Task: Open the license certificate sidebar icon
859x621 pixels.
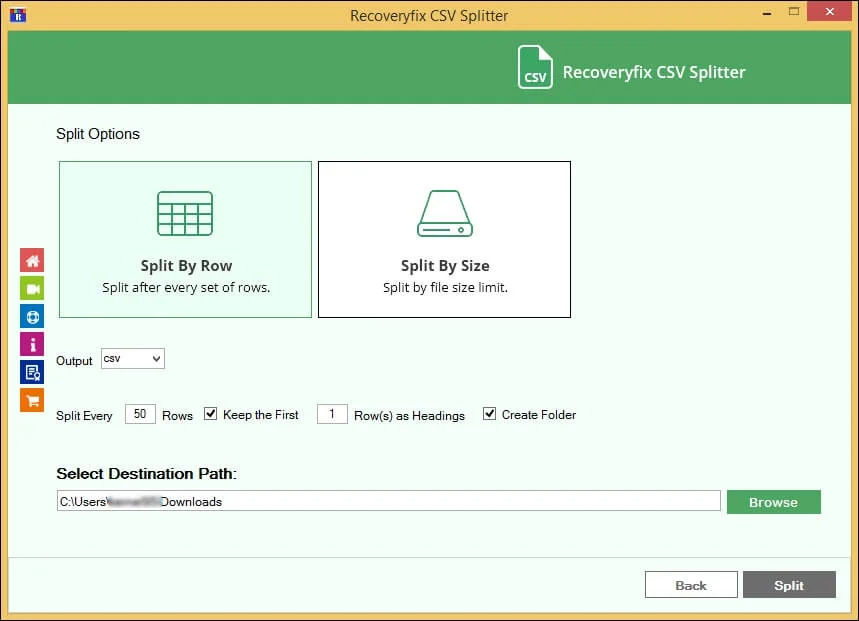Action: (x=31, y=372)
